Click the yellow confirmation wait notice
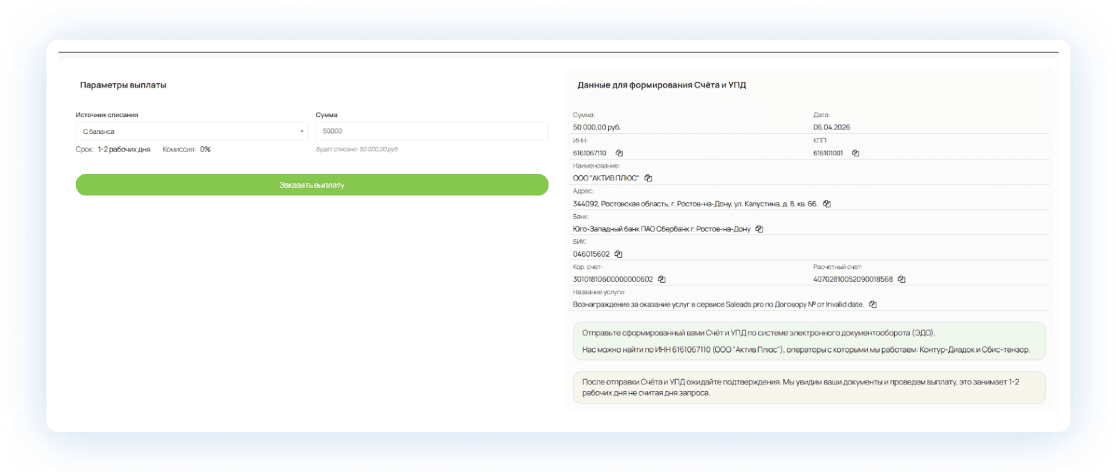 (x=810, y=387)
